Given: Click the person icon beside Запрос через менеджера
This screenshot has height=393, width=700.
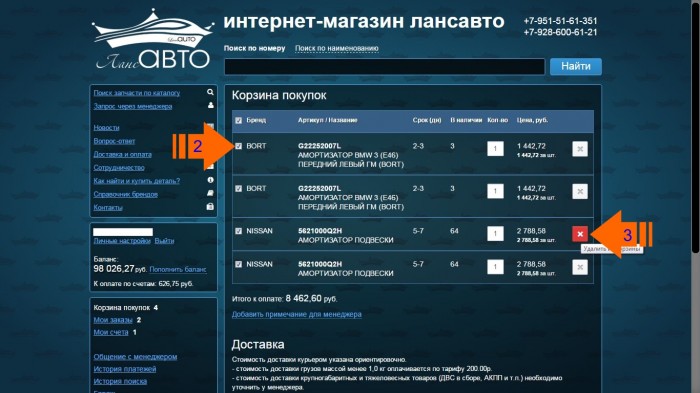Looking at the screenshot, I should point(210,105).
